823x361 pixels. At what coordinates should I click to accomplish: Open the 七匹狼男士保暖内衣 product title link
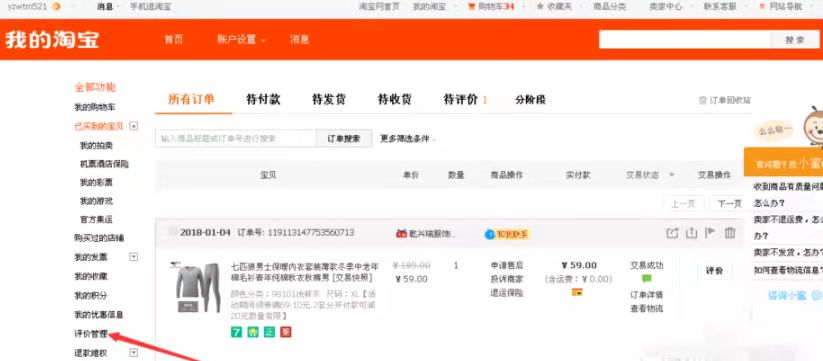[304, 272]
